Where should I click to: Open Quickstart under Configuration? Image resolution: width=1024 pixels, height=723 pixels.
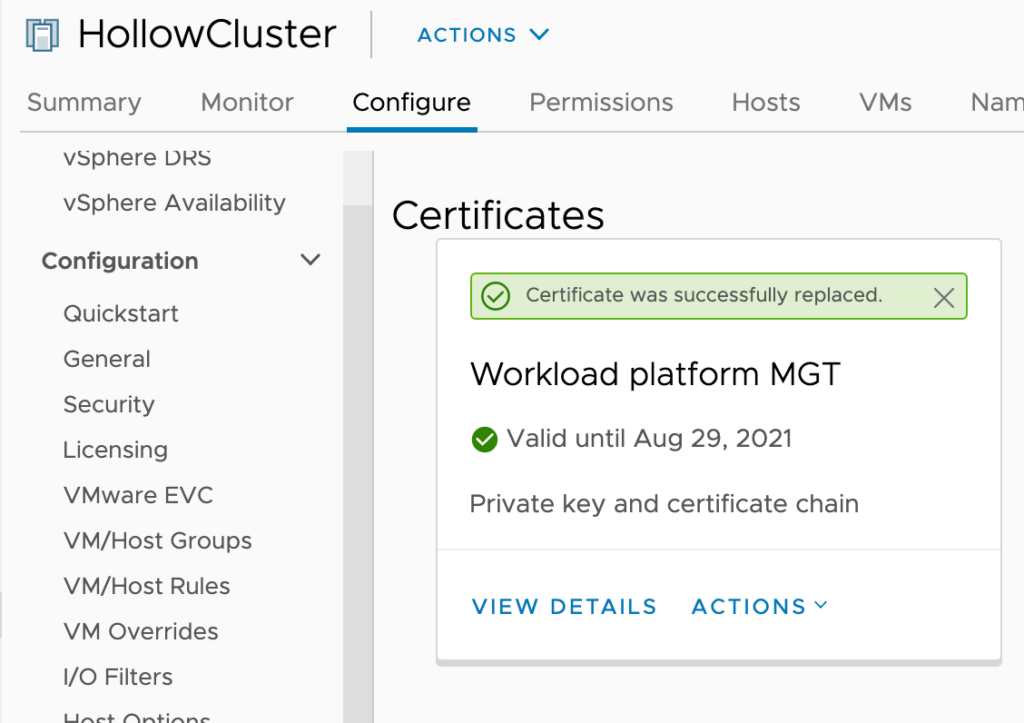tap(121, 314)
